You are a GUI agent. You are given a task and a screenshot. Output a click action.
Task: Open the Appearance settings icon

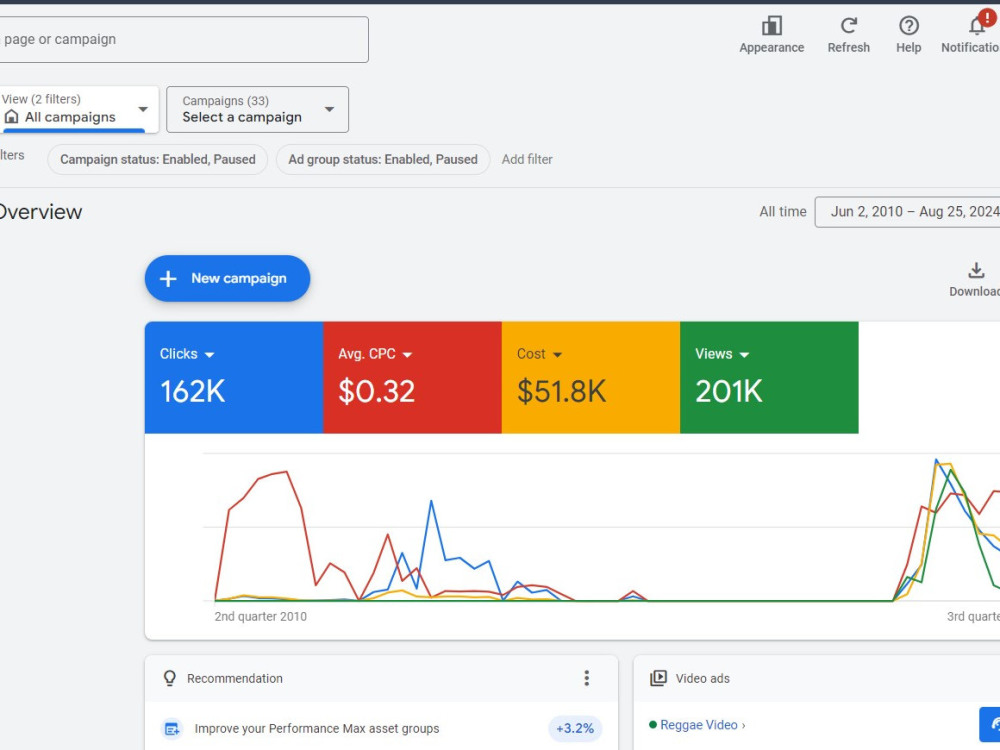[x=772, y=26]
